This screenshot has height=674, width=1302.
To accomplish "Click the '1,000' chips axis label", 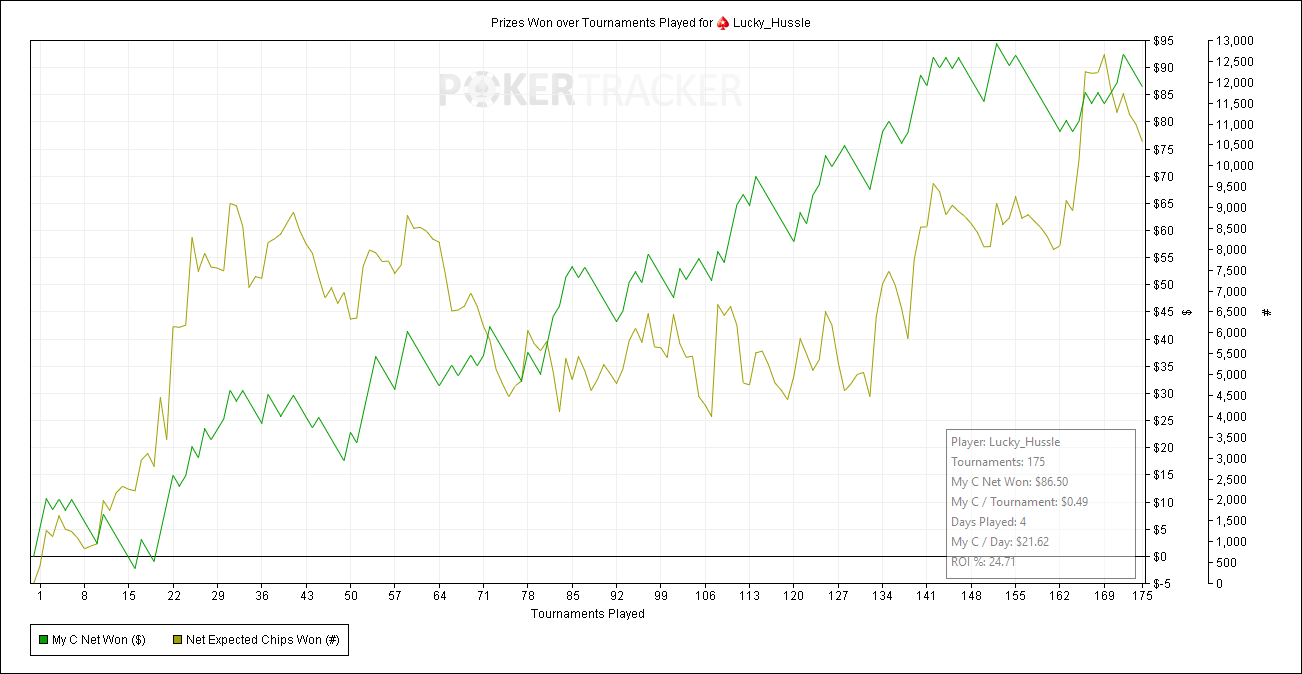I will 1232,542.
